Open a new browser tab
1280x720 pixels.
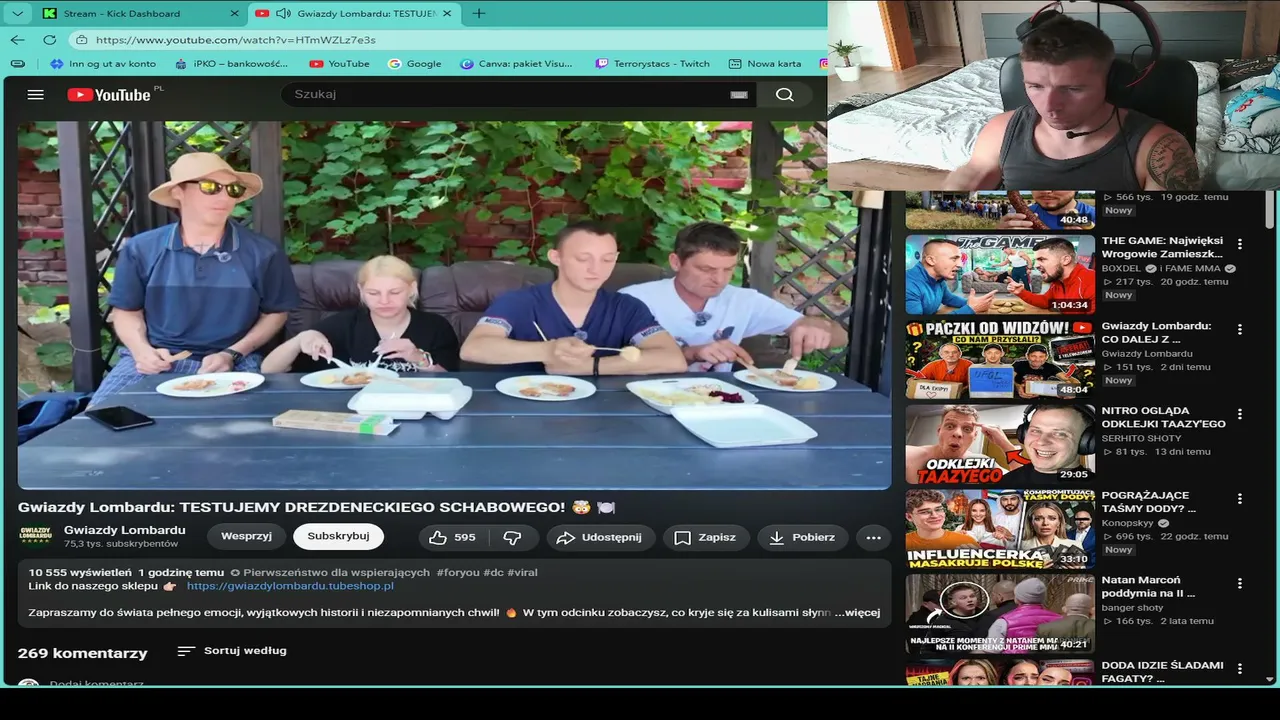coord(479,13)
